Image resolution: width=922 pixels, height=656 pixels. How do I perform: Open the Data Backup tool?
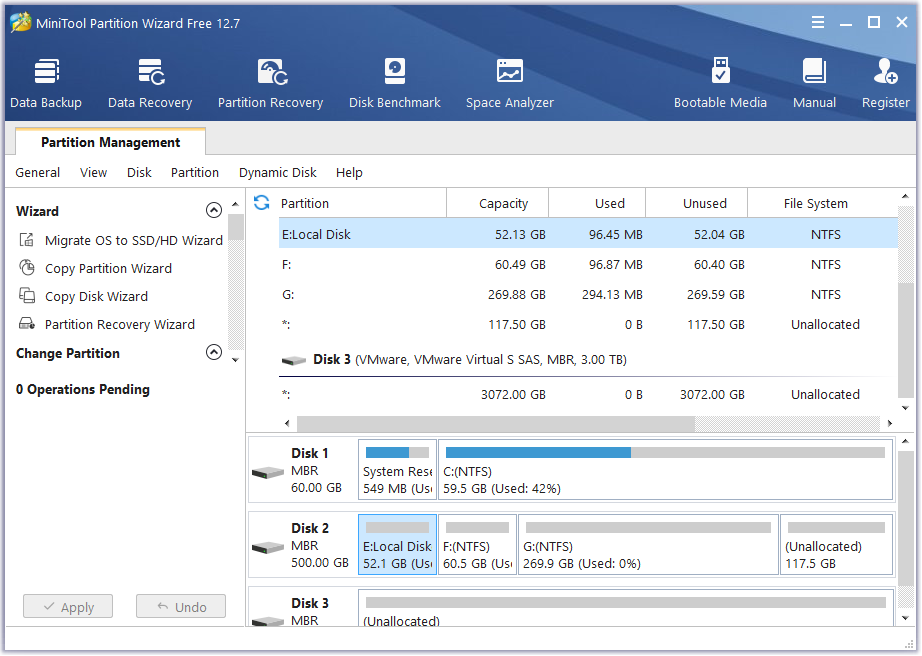tap(46, 83)
